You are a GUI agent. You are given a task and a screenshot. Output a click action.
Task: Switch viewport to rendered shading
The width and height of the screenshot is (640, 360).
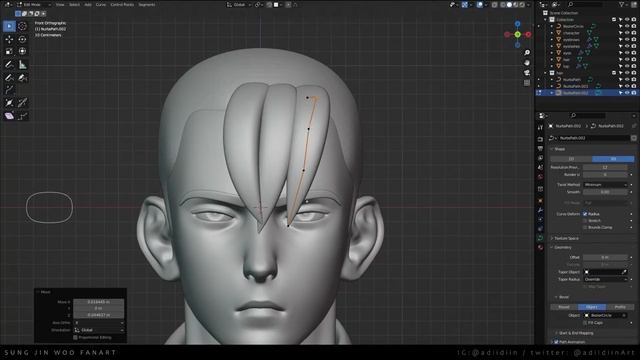click(x=522, y=5)
